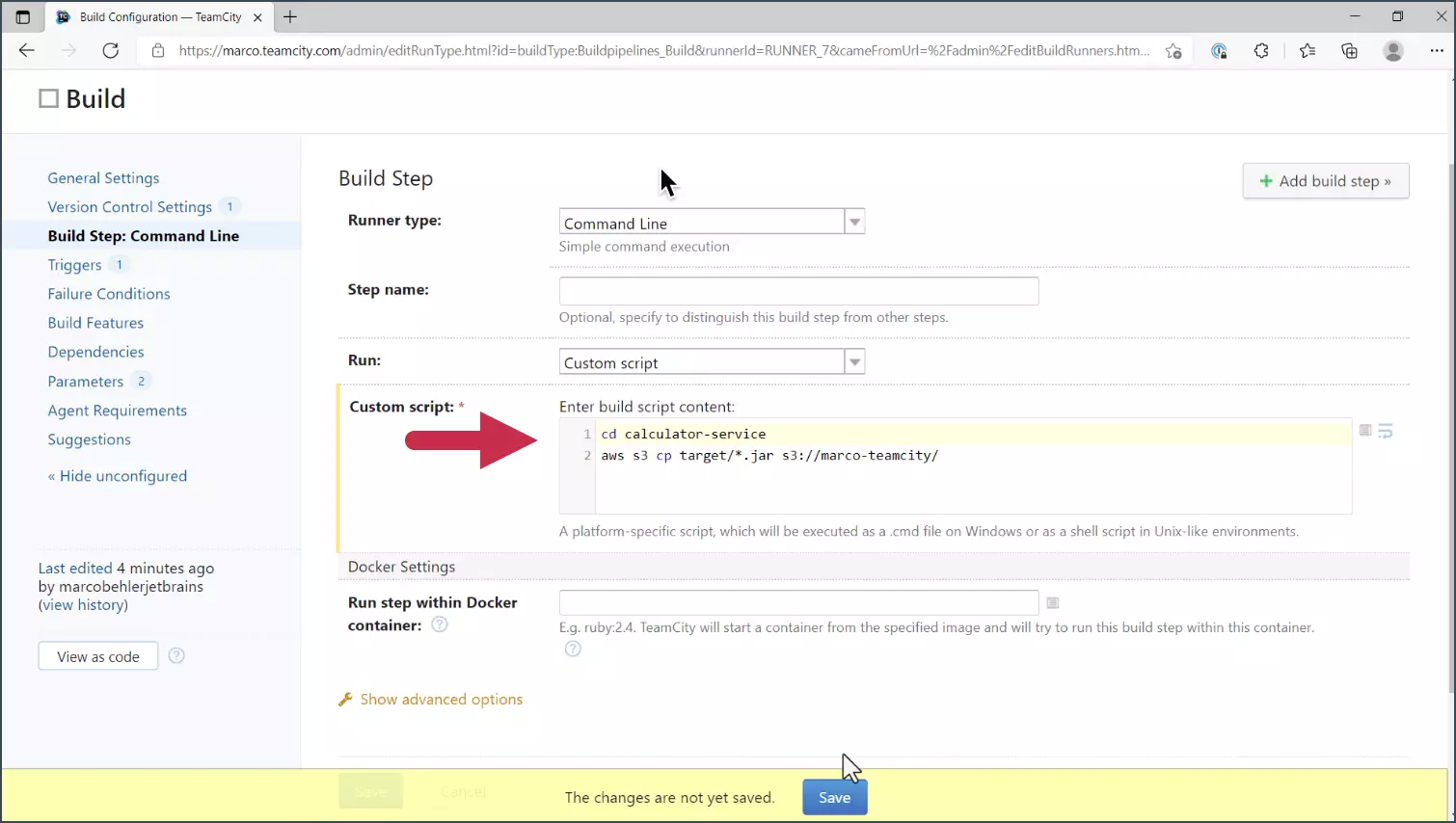Click help icon beside View as code
1456x823 pixels.
(176, 656)
